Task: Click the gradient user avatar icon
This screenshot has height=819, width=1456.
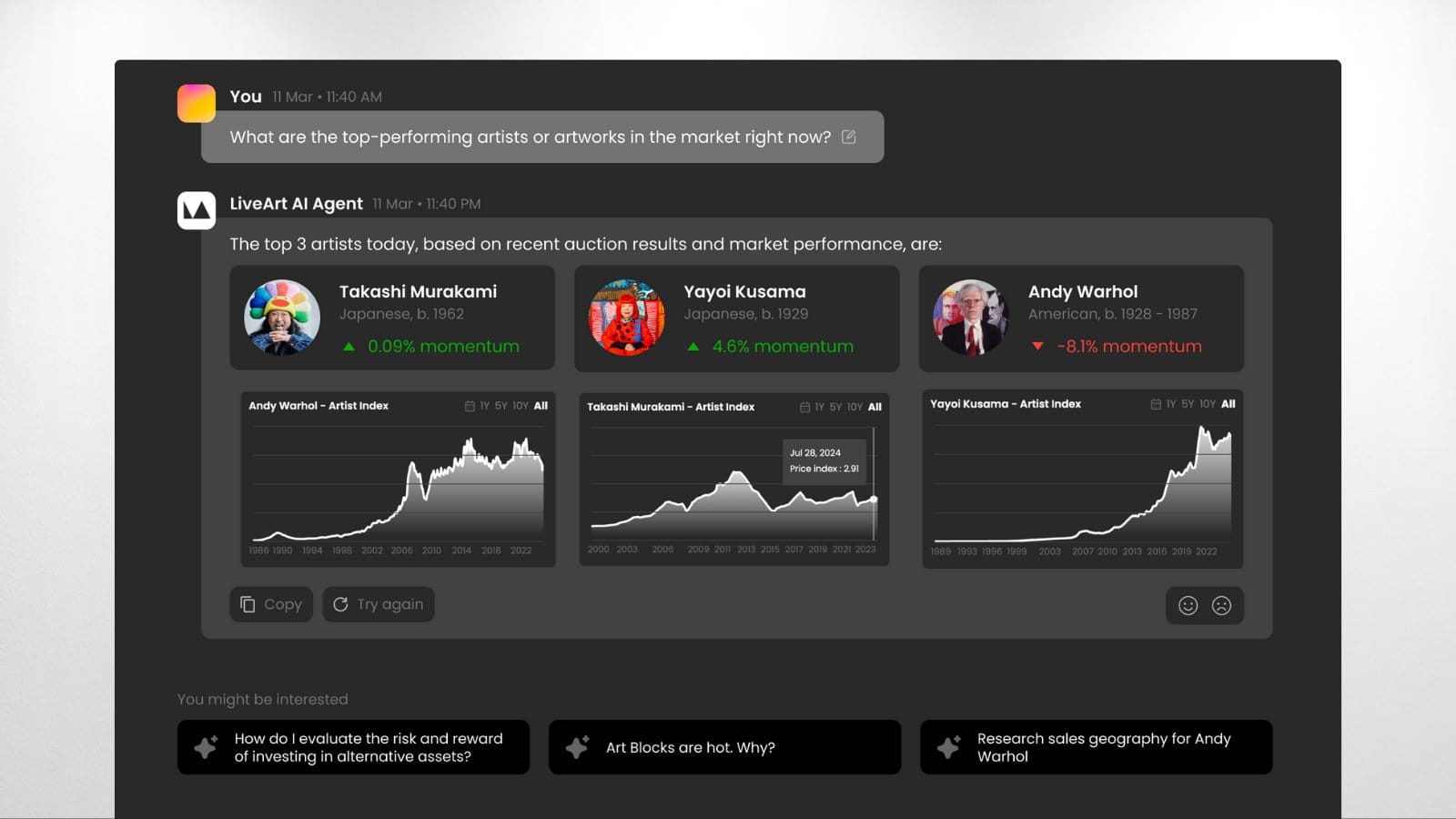Action: [x=197, y=103]
